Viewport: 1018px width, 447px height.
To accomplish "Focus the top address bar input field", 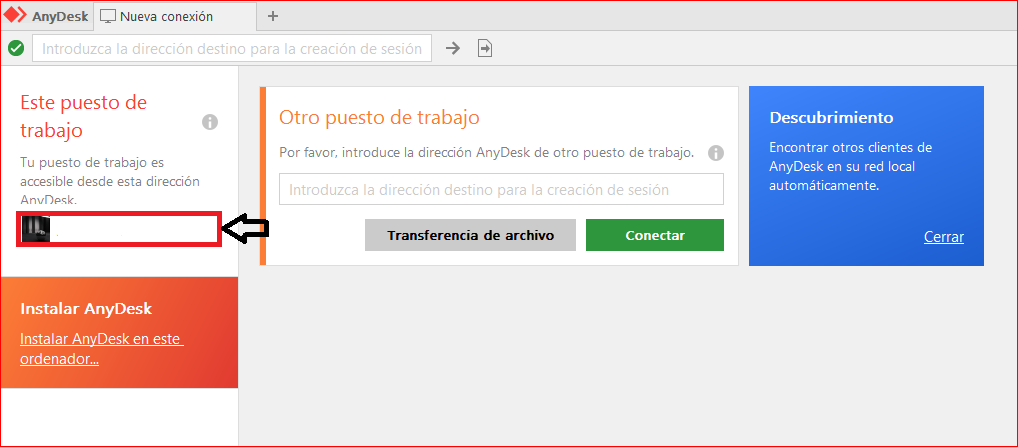I will tap(232, 49).
